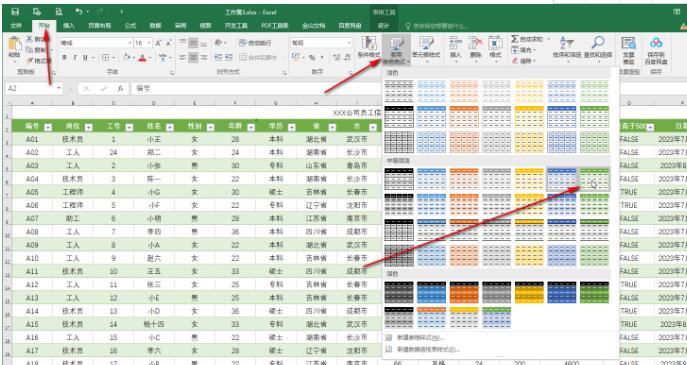Click the Undo arrow icon
This screenshot has width=687, height=365.
tap(79, 12)
